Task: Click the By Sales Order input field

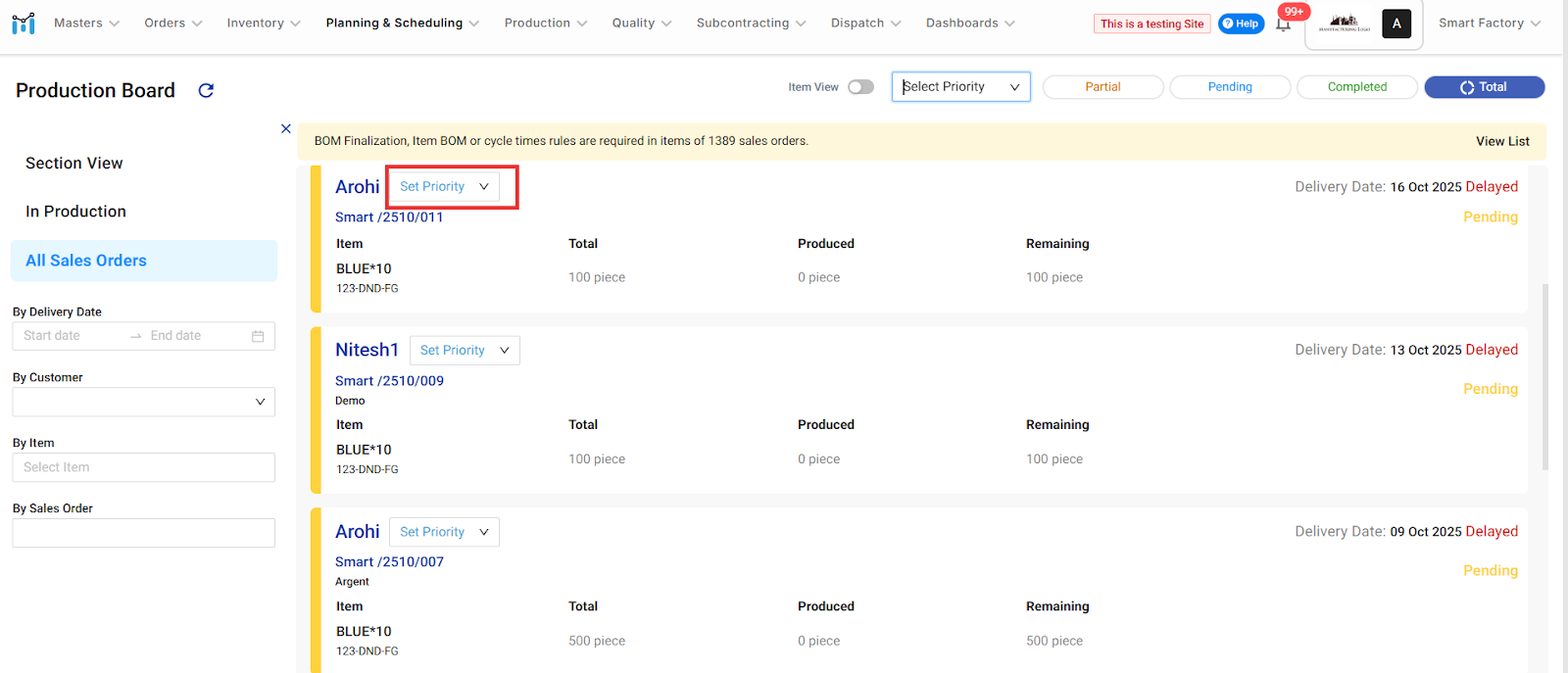Action: [143, 533]
